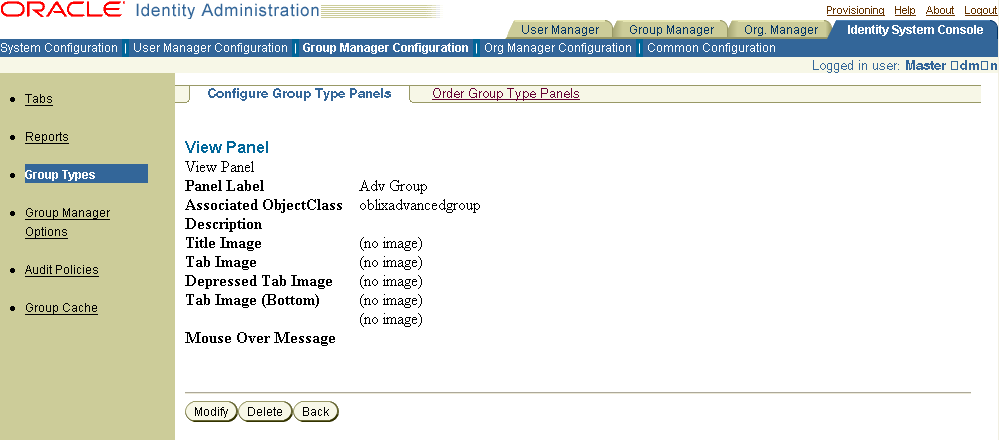Open the Help link
This screenshot has width=999, height=440.
point(905,10)
